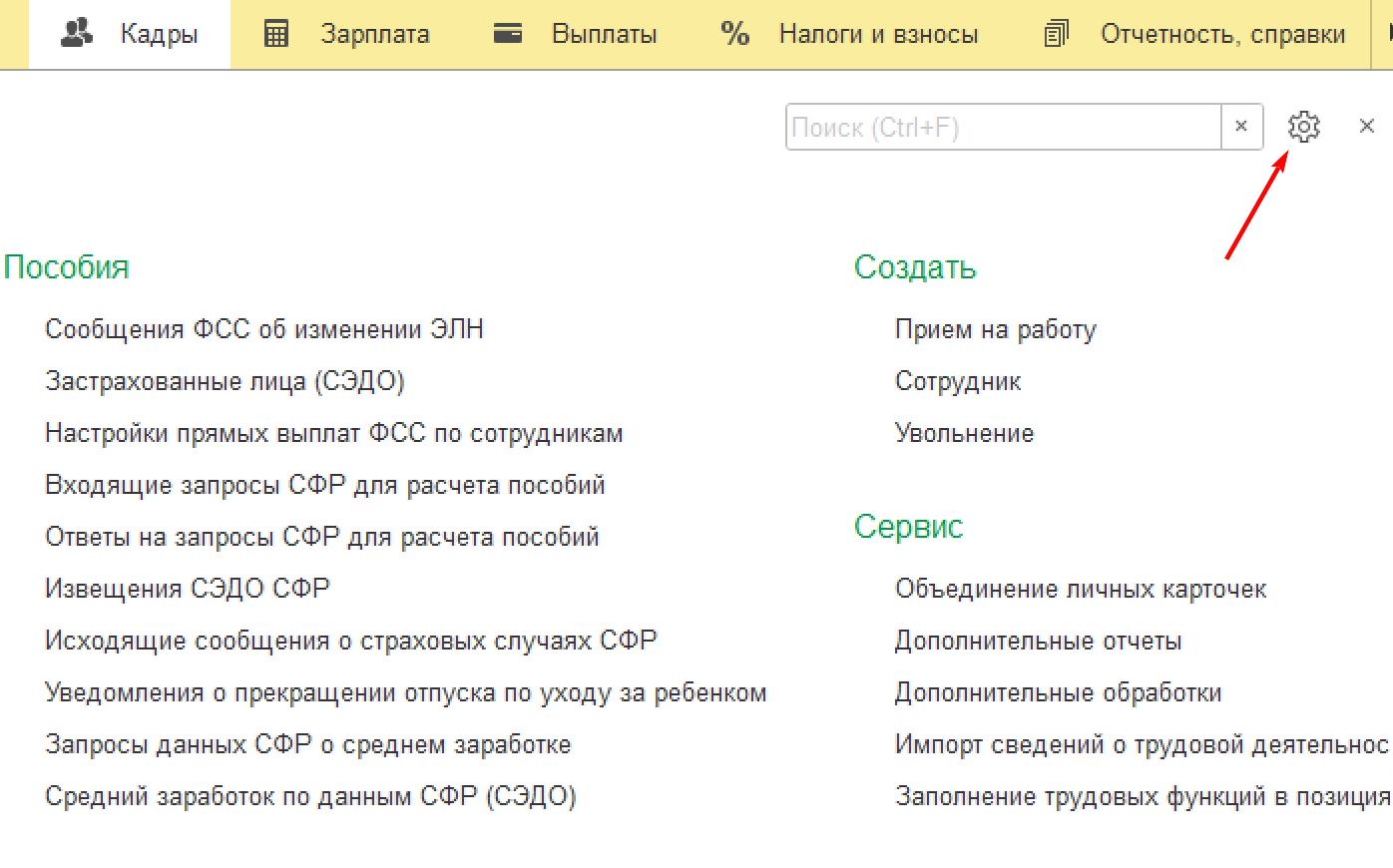Click the Зарплата calculator icon
Screen dimensions: 1393x868
[276, 34]
